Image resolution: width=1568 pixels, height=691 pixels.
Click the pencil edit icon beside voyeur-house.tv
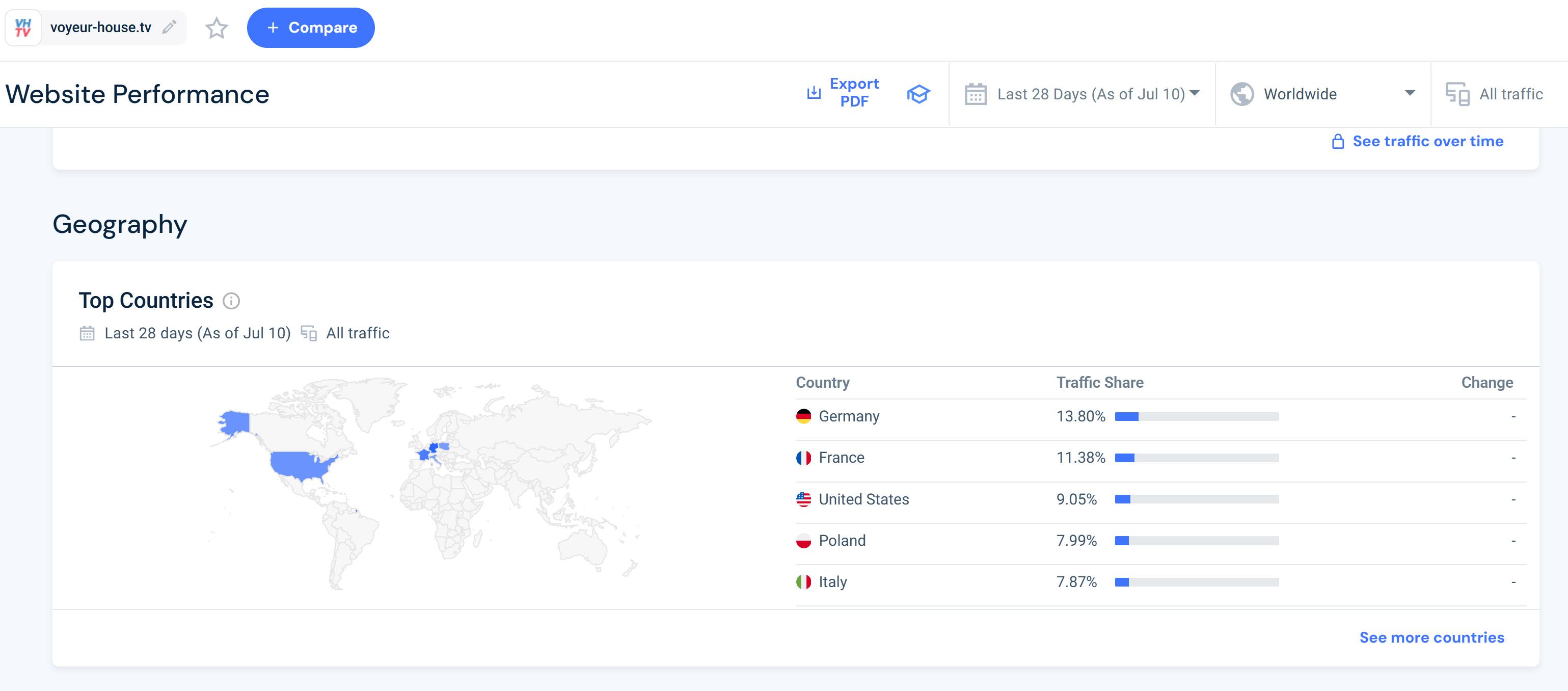click(169, 28)
